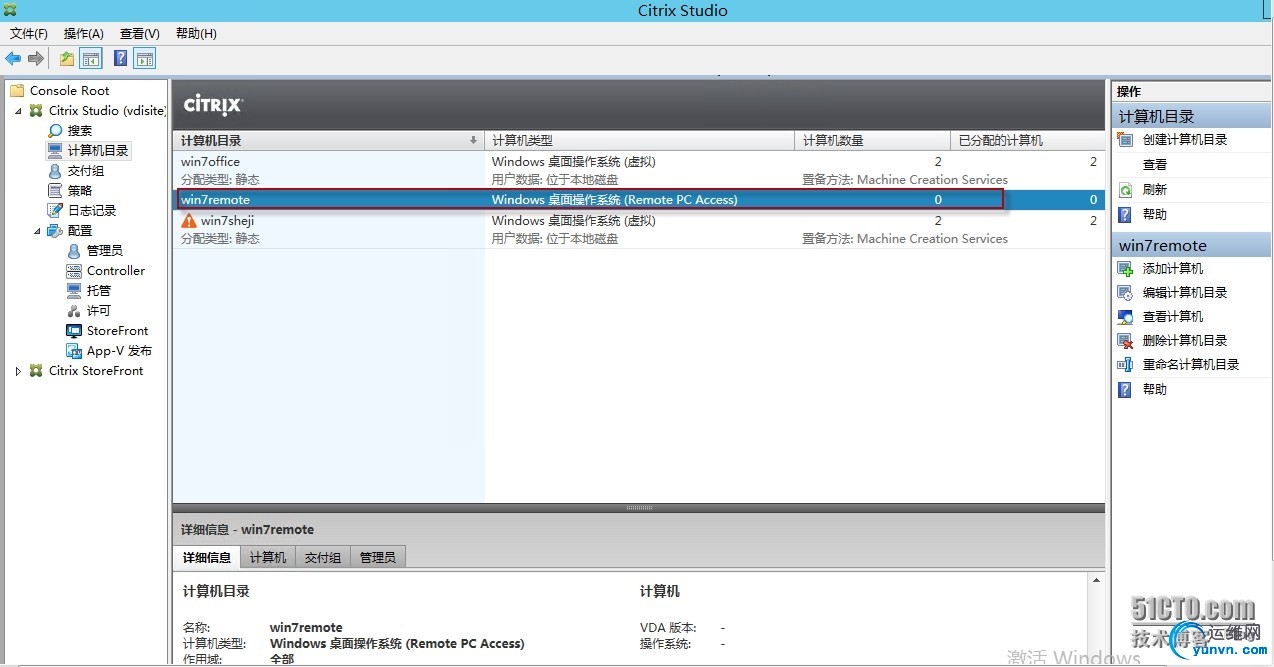This screenshot has height=667, width=1274.
Task: Select Citrix StoreFront tree item
Action: pyautogui.click(x=96, y=371)
